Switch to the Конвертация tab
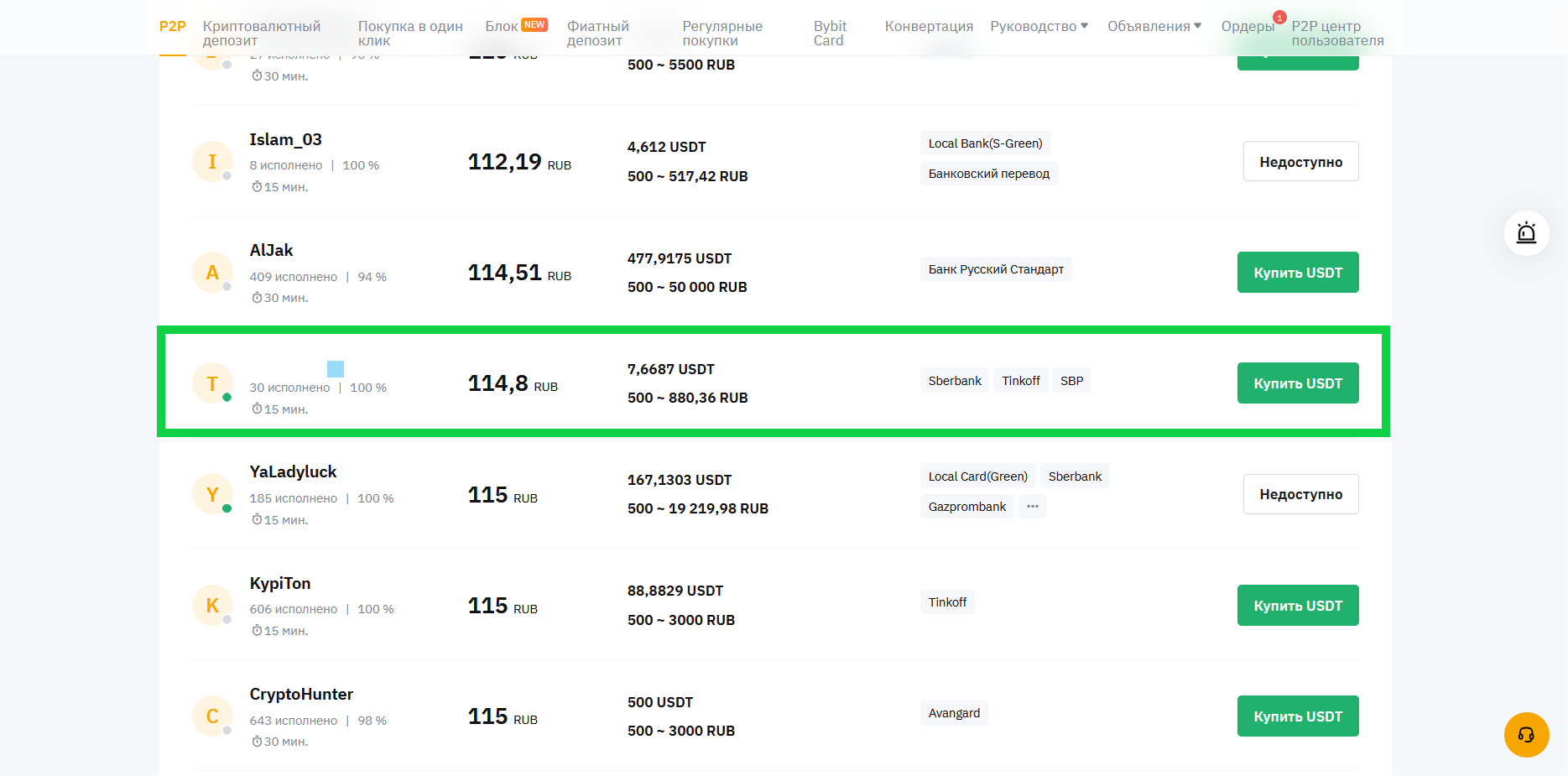Viewport: 1568px width, 776px height. [x=929, y=26]
